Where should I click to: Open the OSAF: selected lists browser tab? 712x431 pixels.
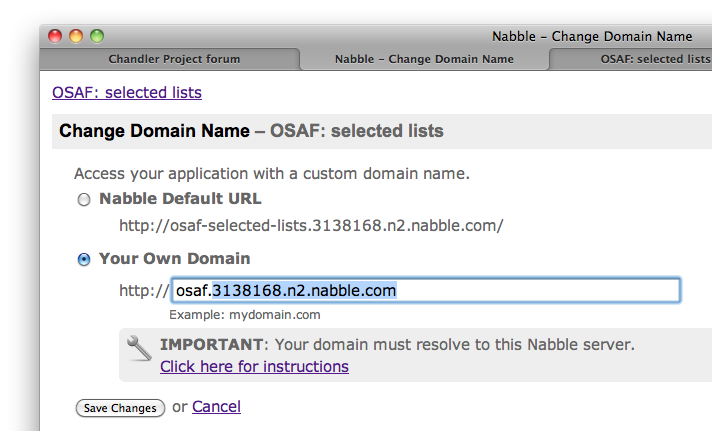pos(640,59)
